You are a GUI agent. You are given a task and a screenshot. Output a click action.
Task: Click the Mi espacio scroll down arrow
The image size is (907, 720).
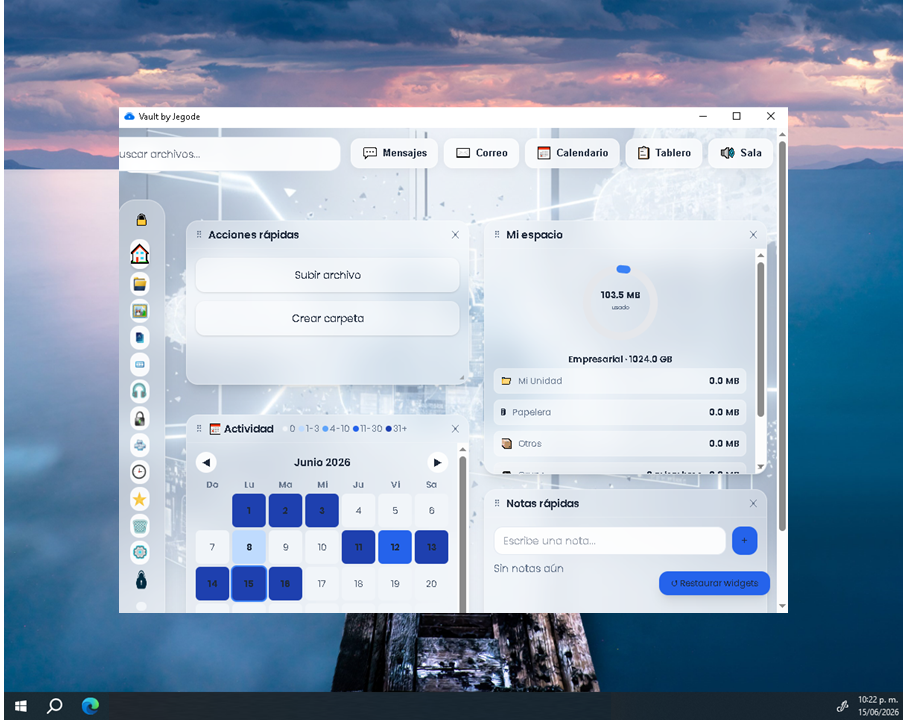(x=761, y=467)
